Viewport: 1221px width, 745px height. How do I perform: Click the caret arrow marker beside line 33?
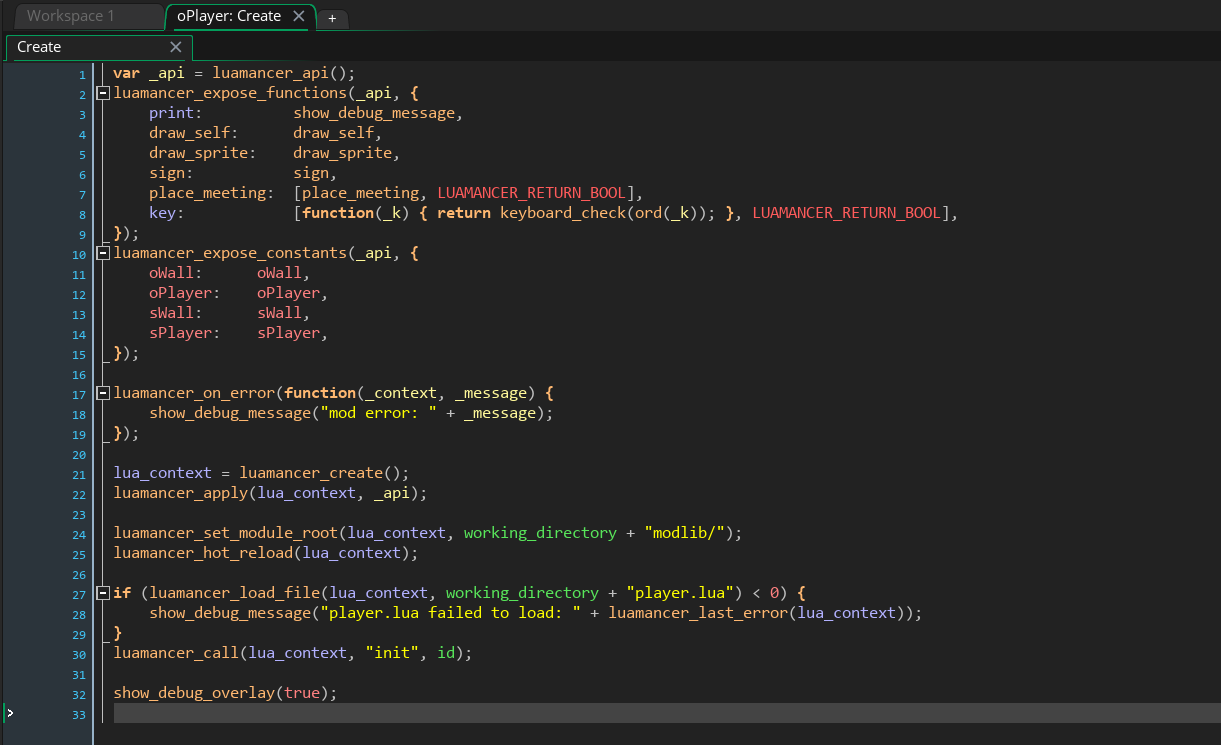10,713
